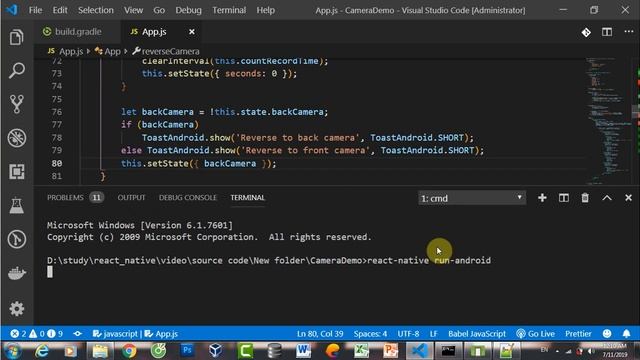This screenshot has height=360, width=640.
Task: Change end of line sequence LF
Action: pyautogui.click(x=433, y=334)
